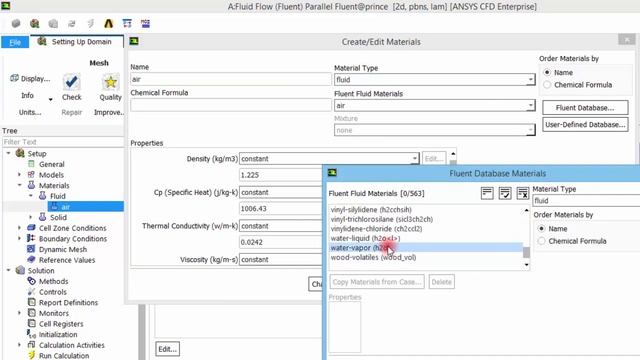Select all items icon in Fluent Database Materials
The width and height of the screenshot is (640, 360).
pyautogui.click(x=487, y=193)
